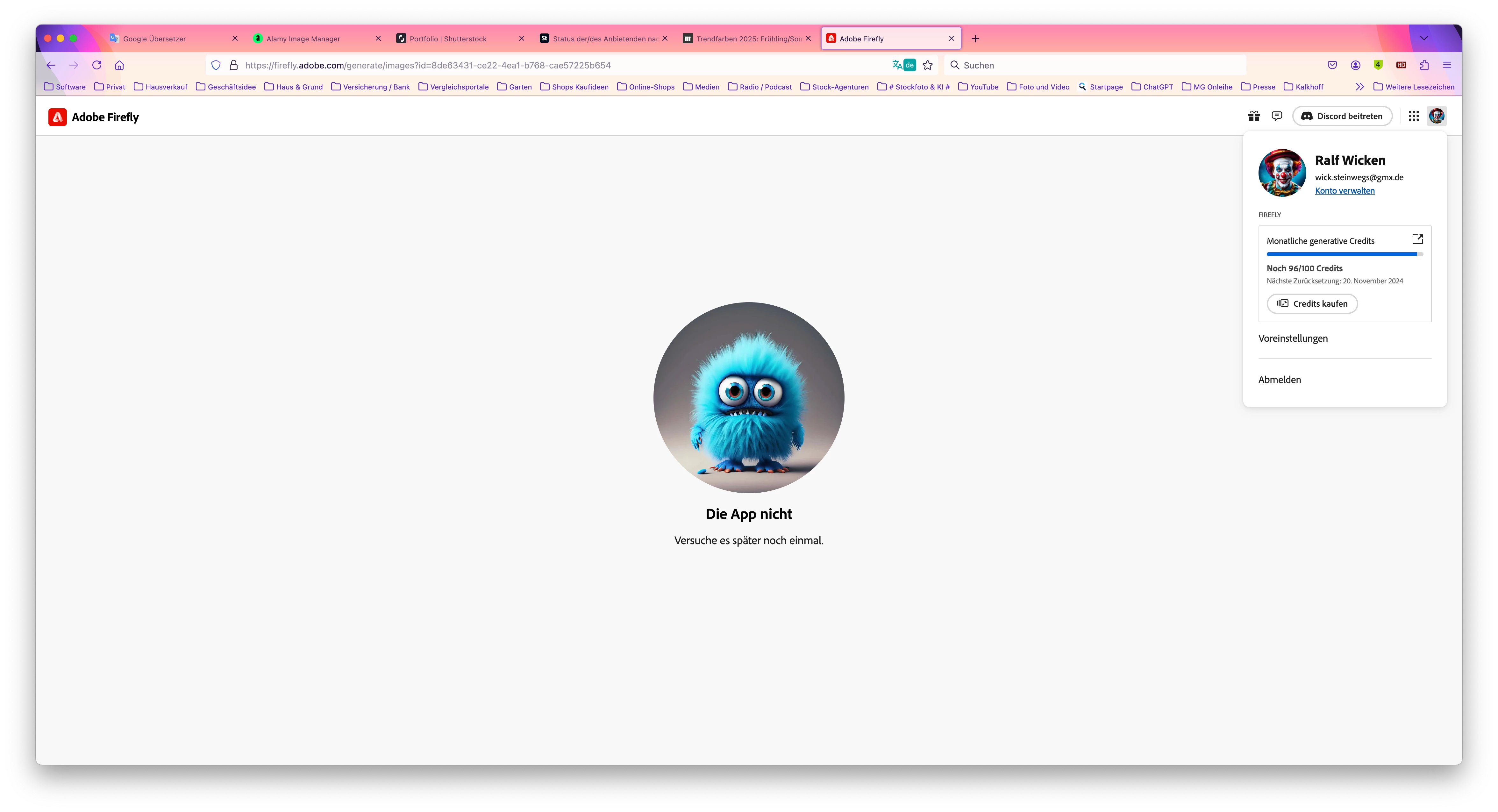
Task: Switch to the Alamy Image Manager tab
Action: [303, 39]
